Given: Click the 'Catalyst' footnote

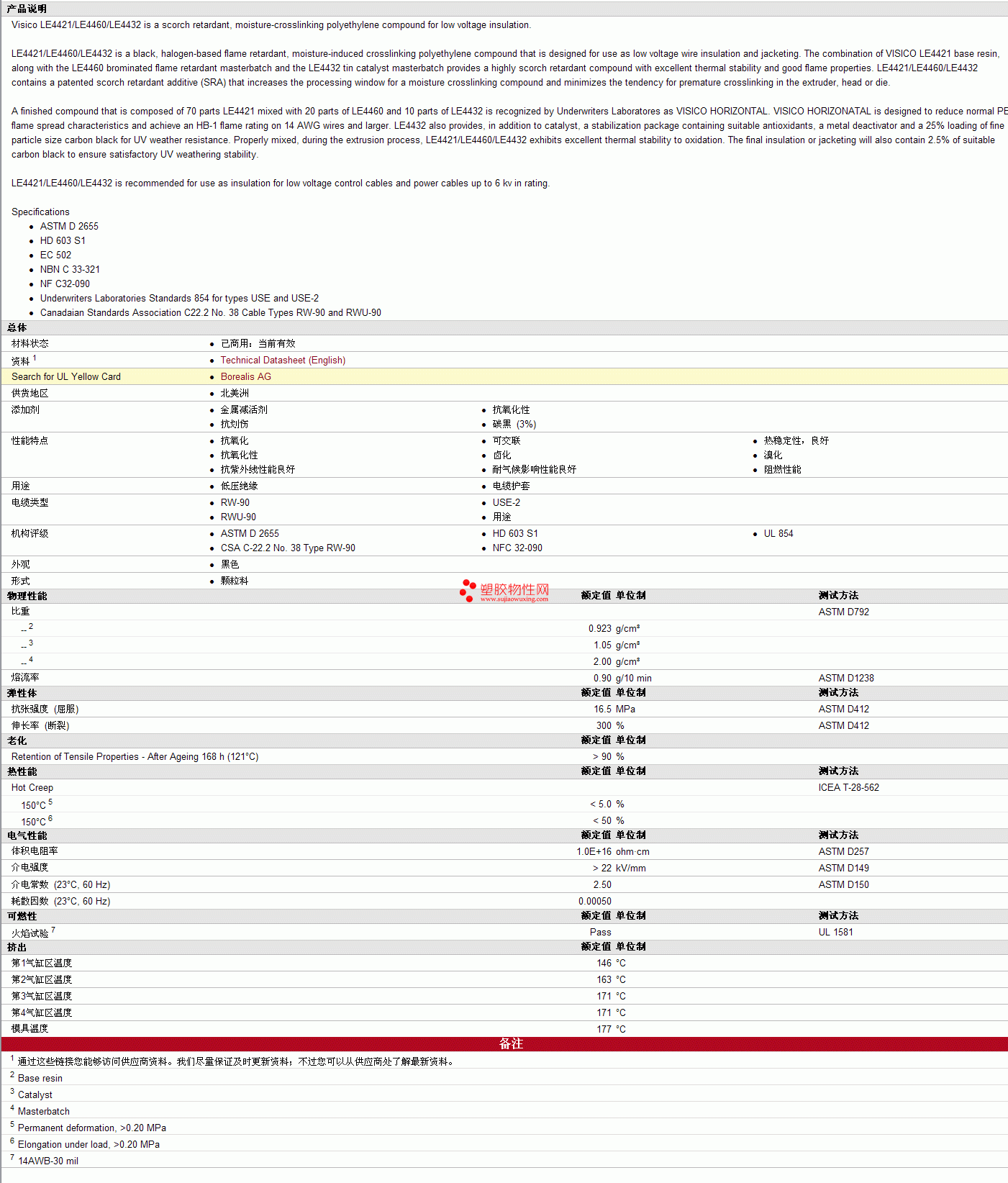Looking at the screenshot, I should (35, 1095).
